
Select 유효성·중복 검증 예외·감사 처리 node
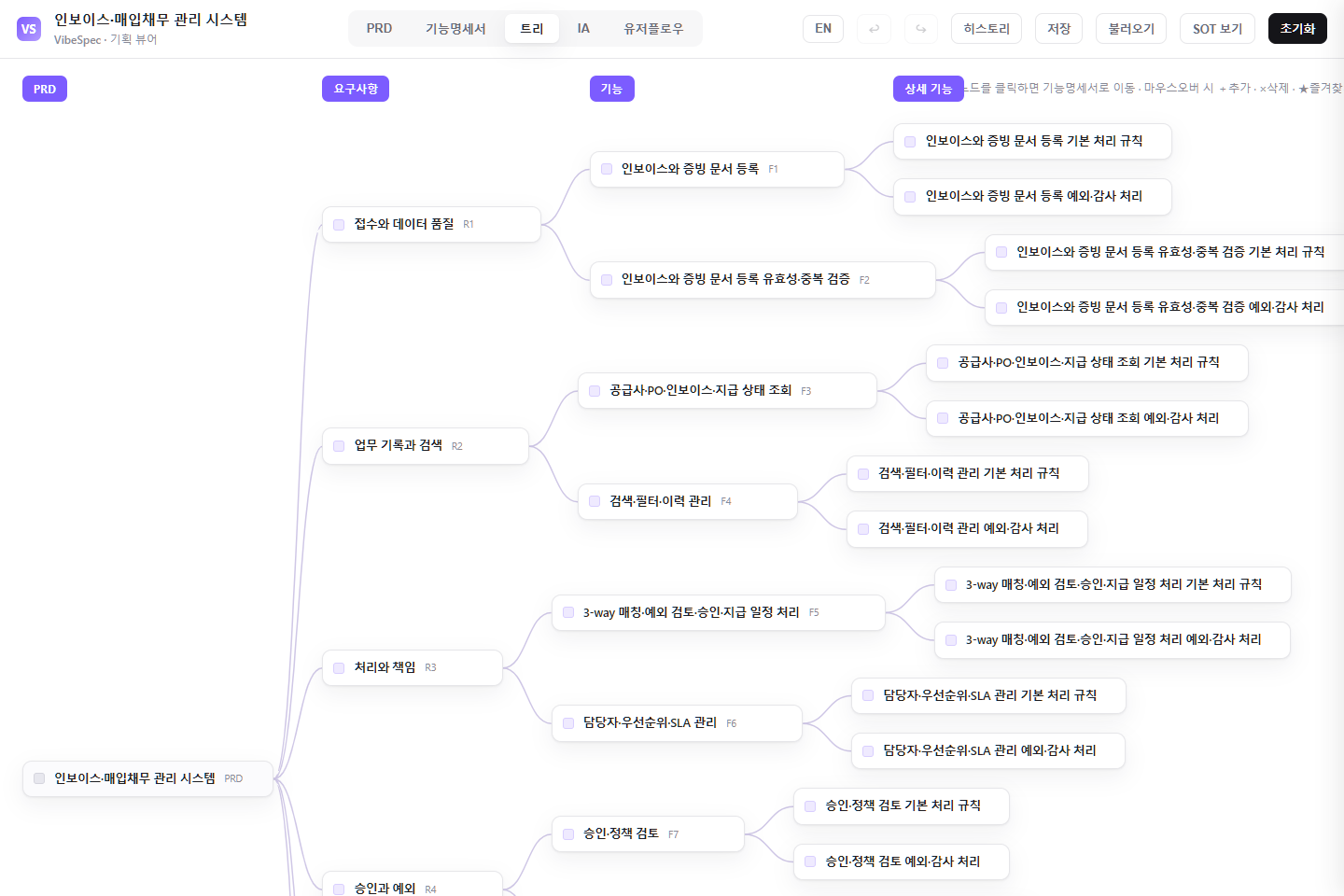[1164, 307]
